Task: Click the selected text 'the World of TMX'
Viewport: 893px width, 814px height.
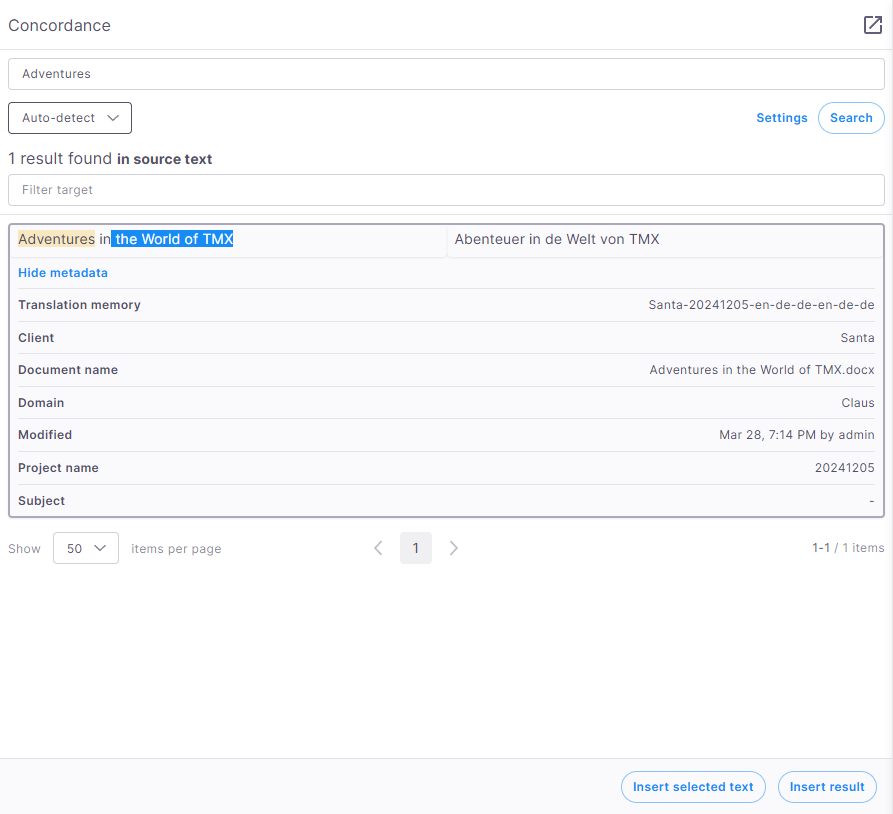Action: pos(173,239)
